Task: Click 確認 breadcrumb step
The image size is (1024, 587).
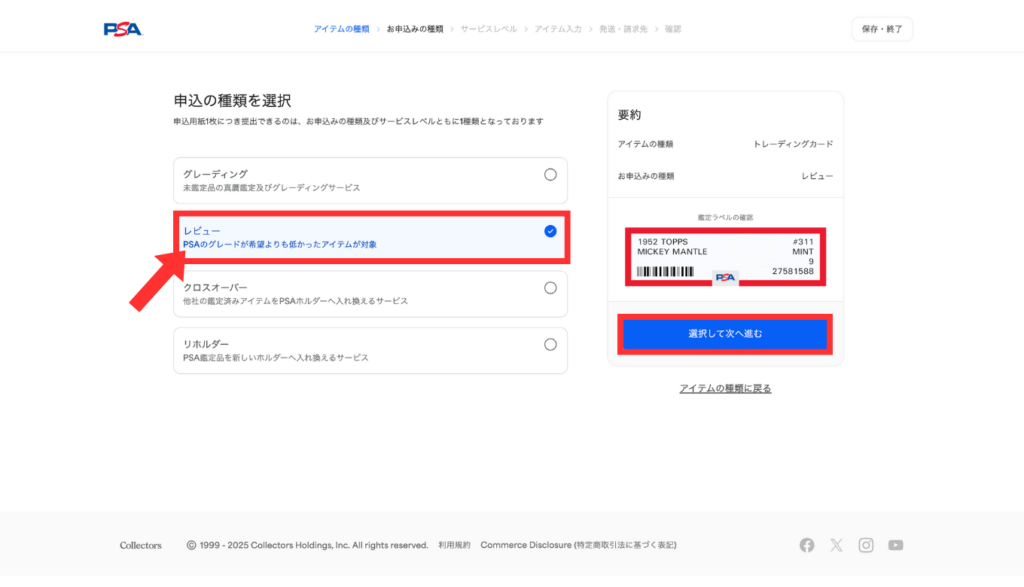Action: click(673, 29)
